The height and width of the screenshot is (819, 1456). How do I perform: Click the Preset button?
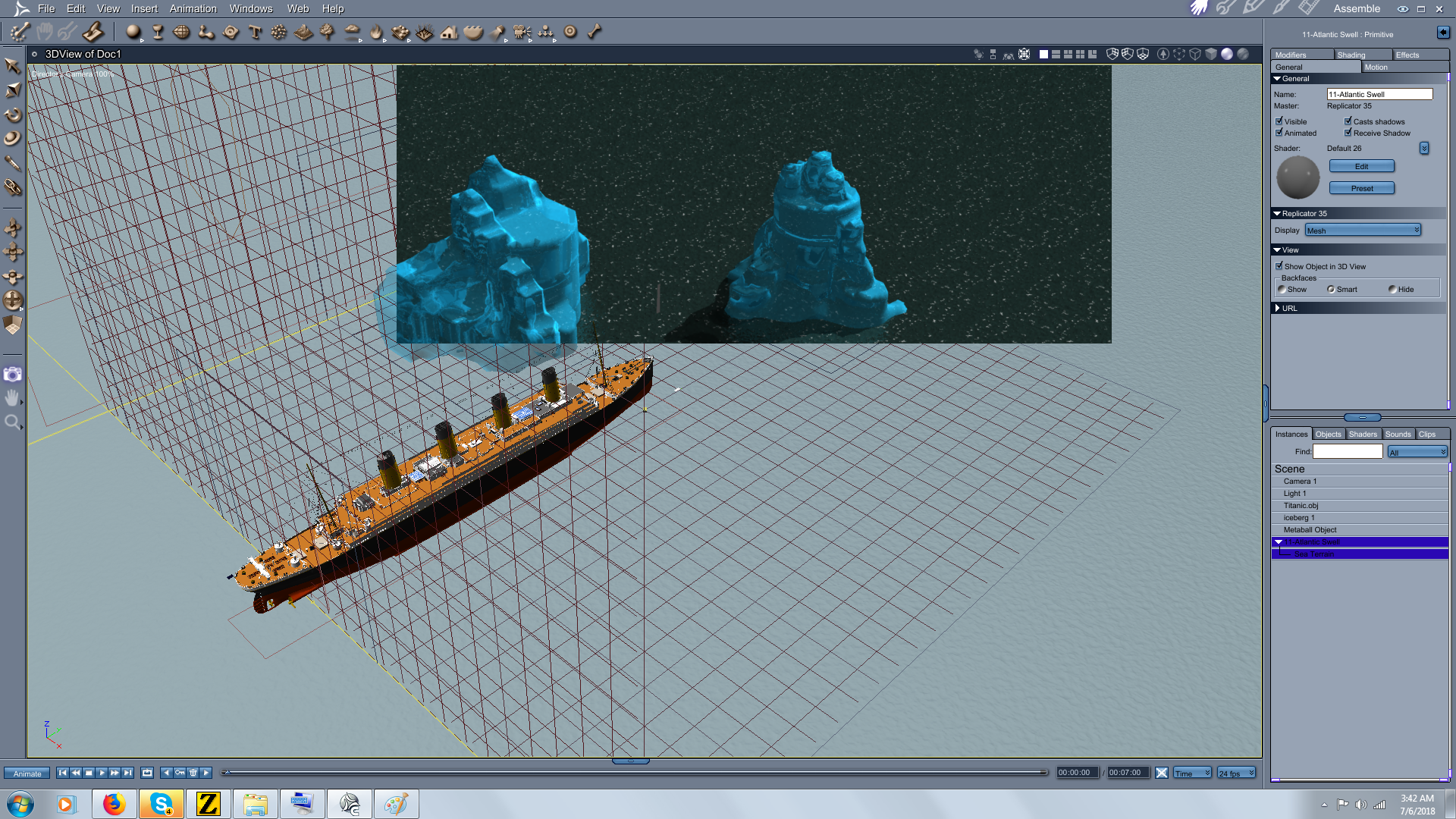[x=1361, y=188]
